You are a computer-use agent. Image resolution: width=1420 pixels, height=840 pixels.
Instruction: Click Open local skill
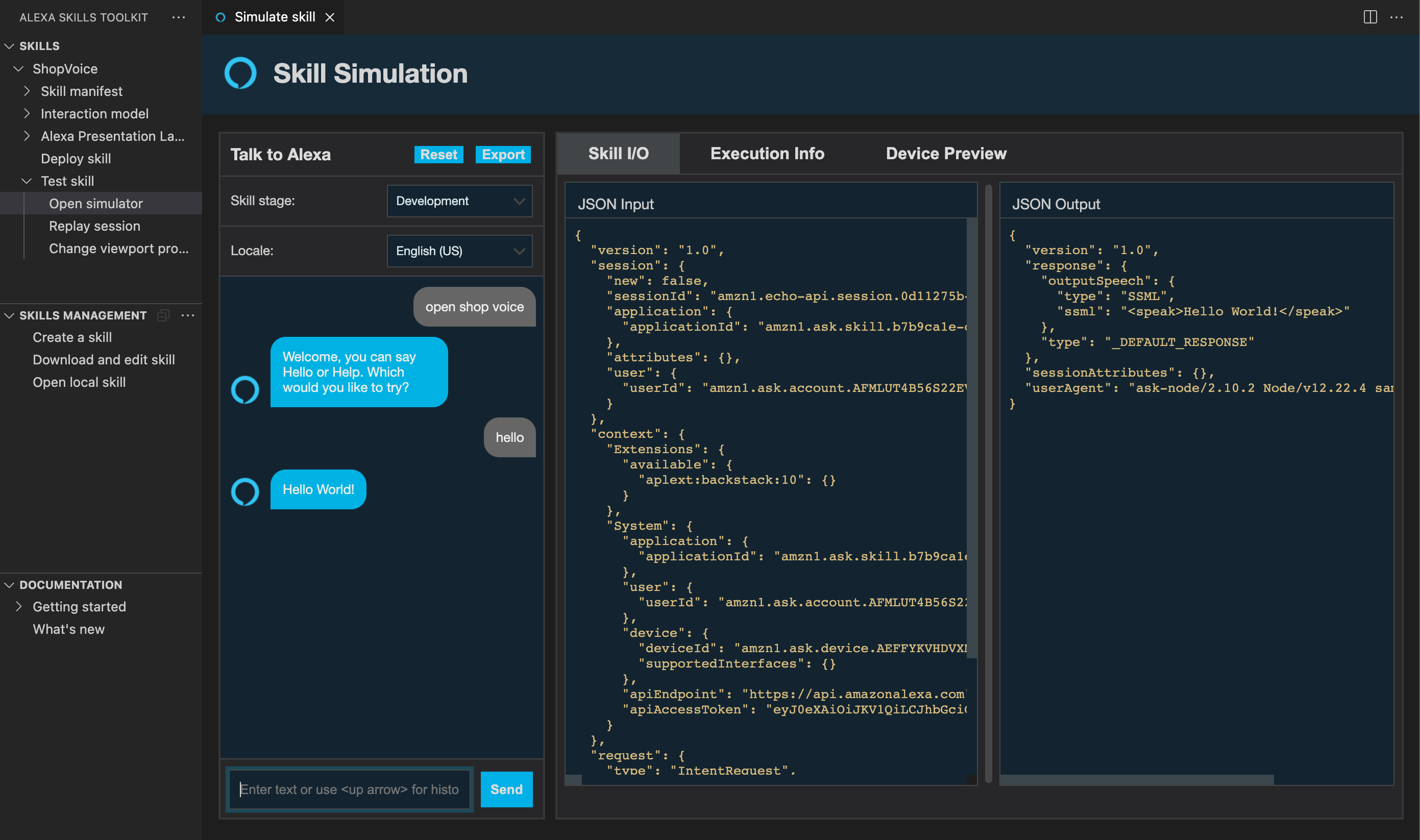point(101,382)
